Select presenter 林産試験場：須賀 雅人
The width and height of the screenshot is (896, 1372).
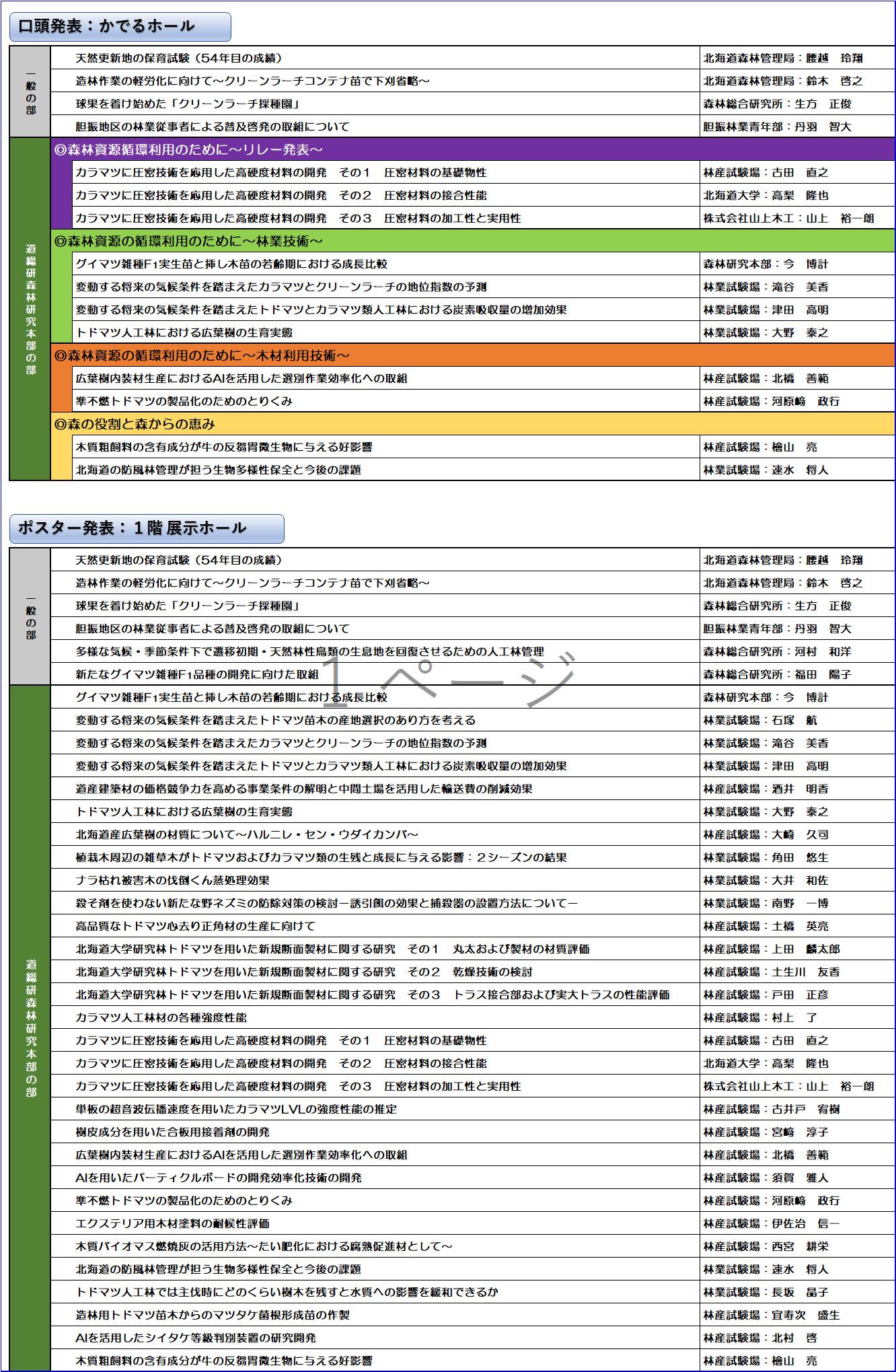[x=766, y=1178]
